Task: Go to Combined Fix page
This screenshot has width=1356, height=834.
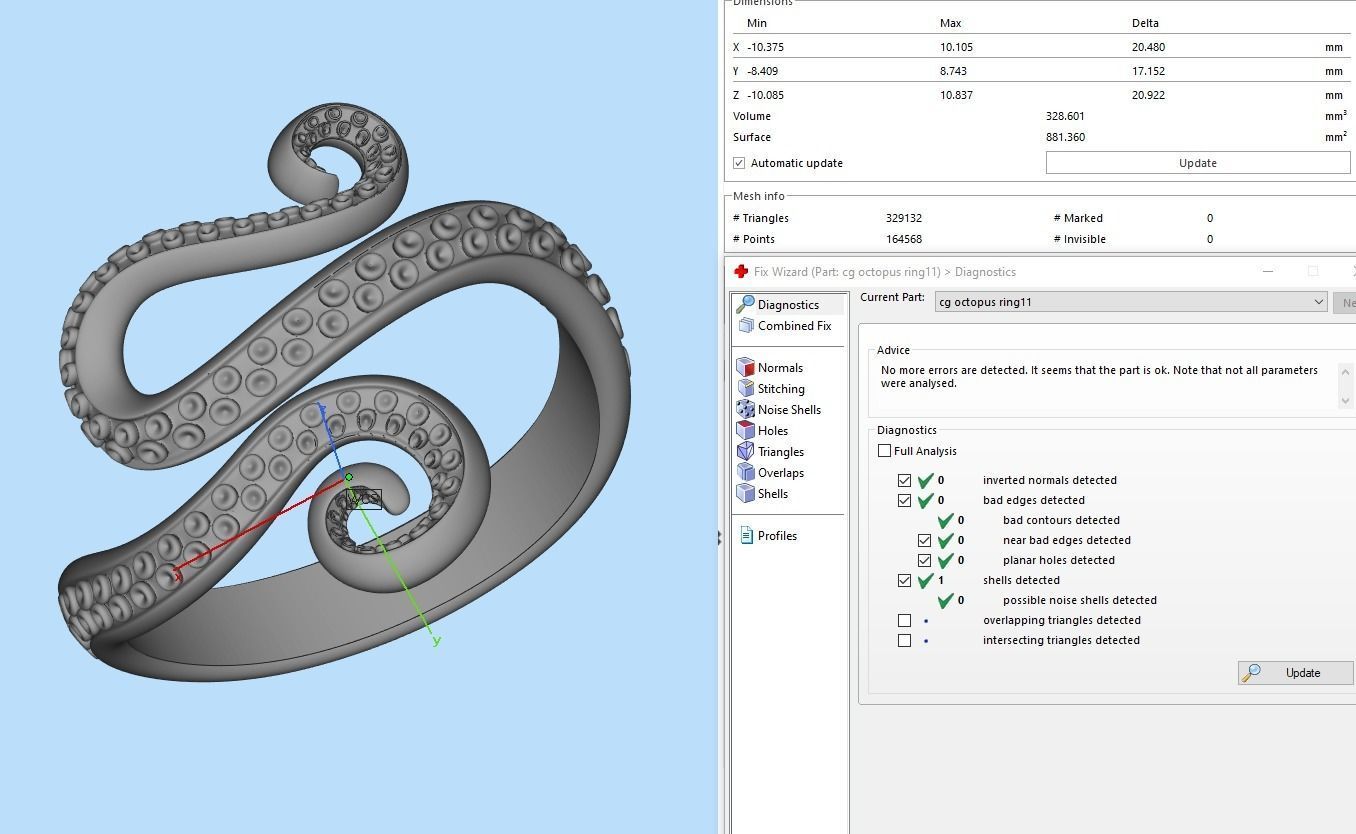Action: click(x=794, y=326)
